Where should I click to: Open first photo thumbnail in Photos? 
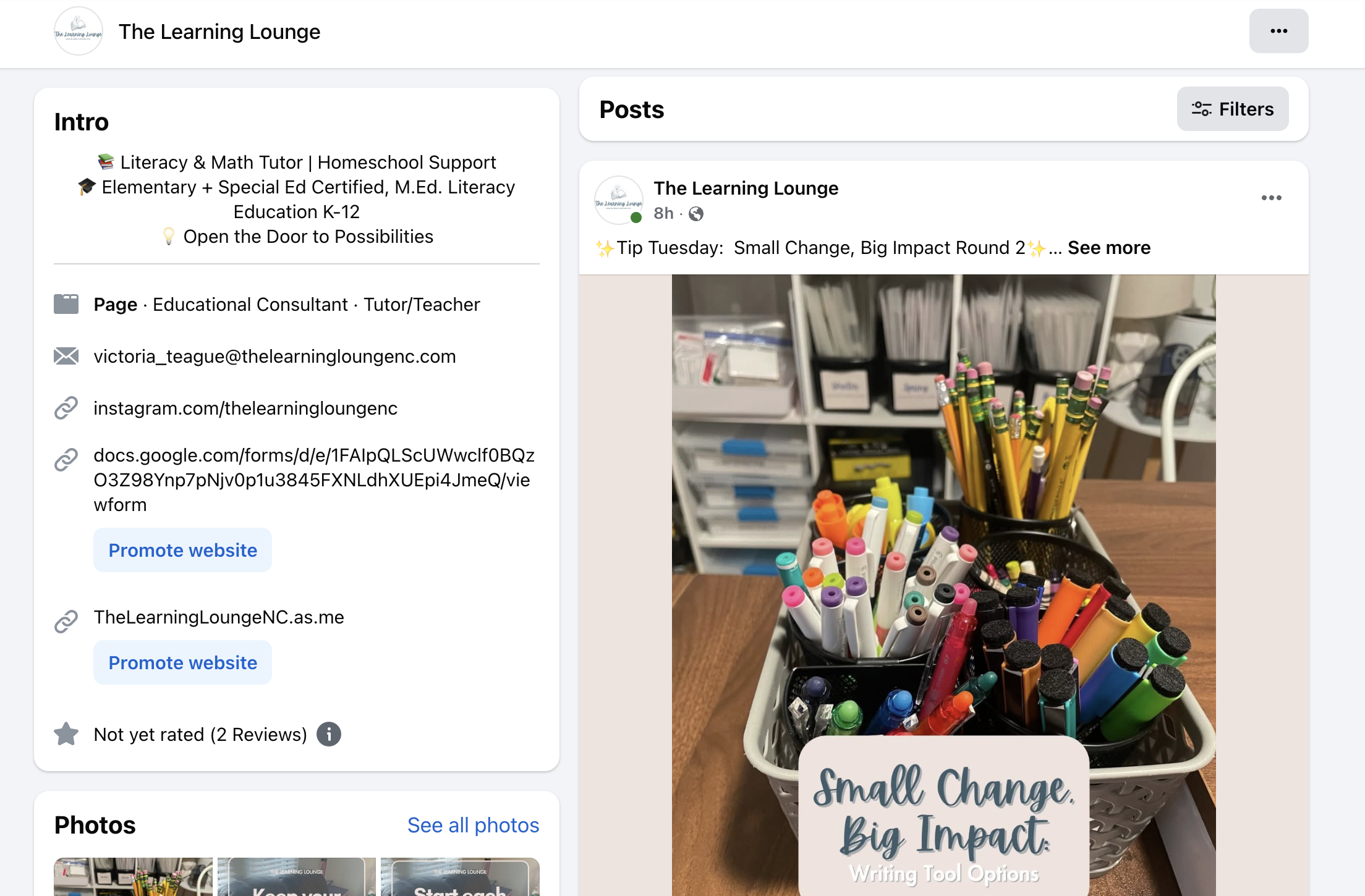tap(133, 877)
